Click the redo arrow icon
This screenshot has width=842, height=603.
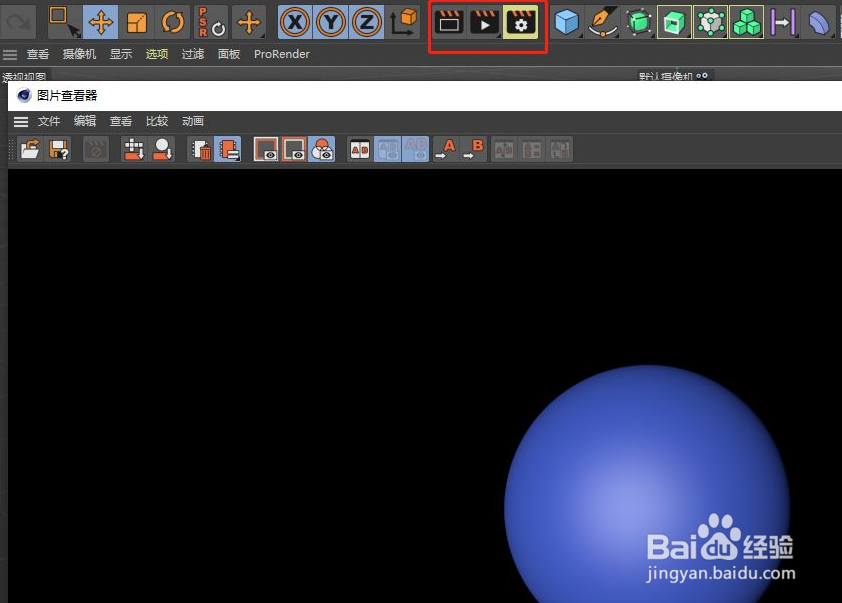click(18, 22)
